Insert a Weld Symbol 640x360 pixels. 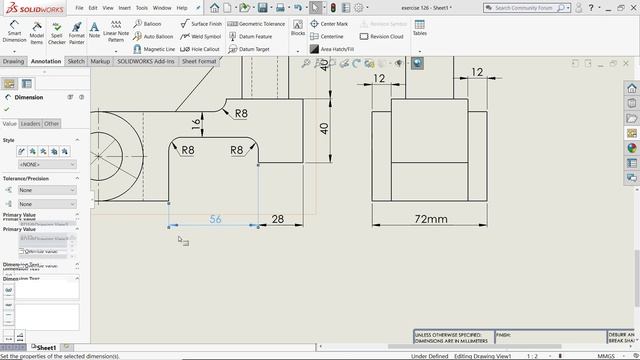point(201,36)
